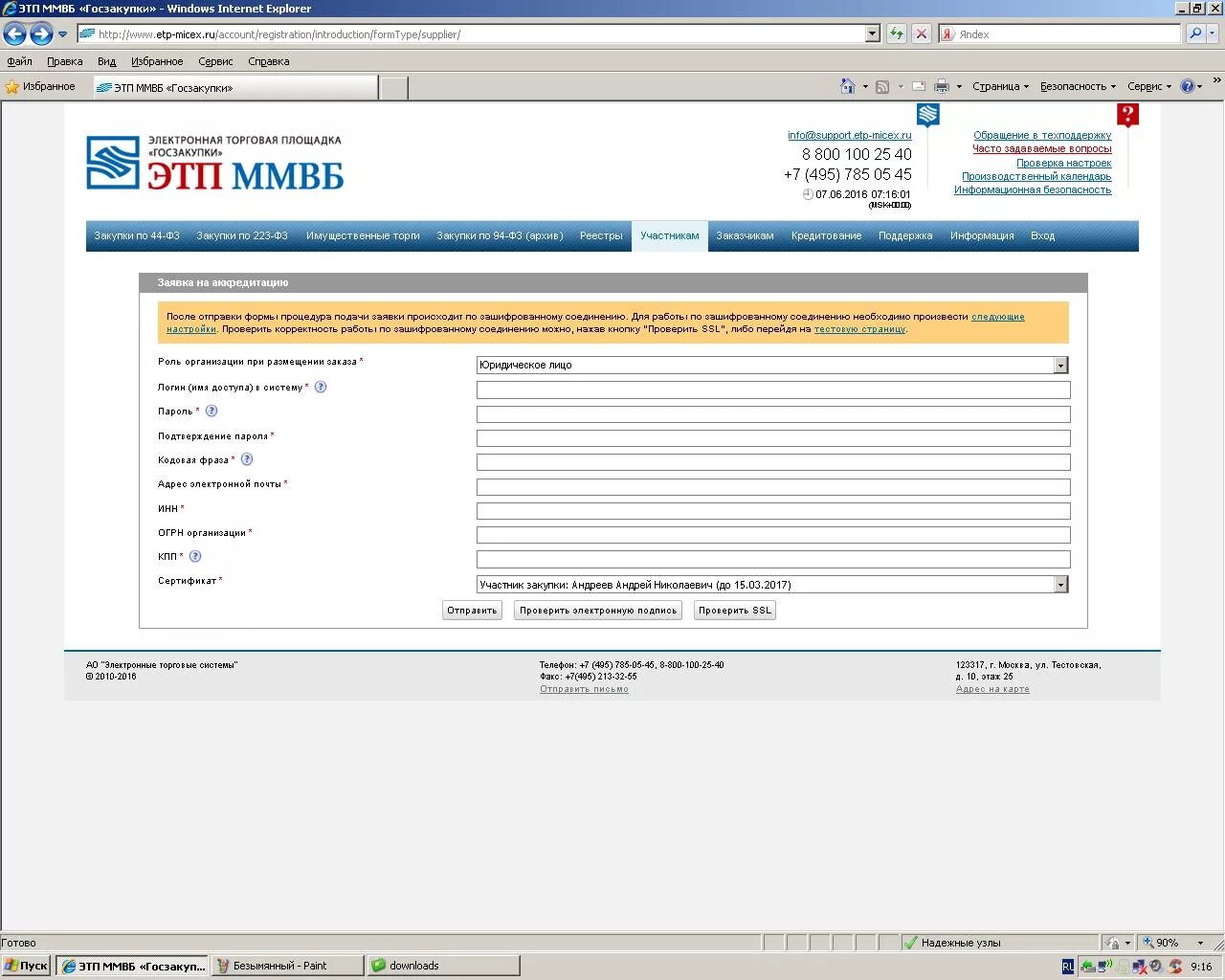This screenshot has width=1225, height=980.
Task: Show the help hint next to Пароль field
Action: point(212,412)
